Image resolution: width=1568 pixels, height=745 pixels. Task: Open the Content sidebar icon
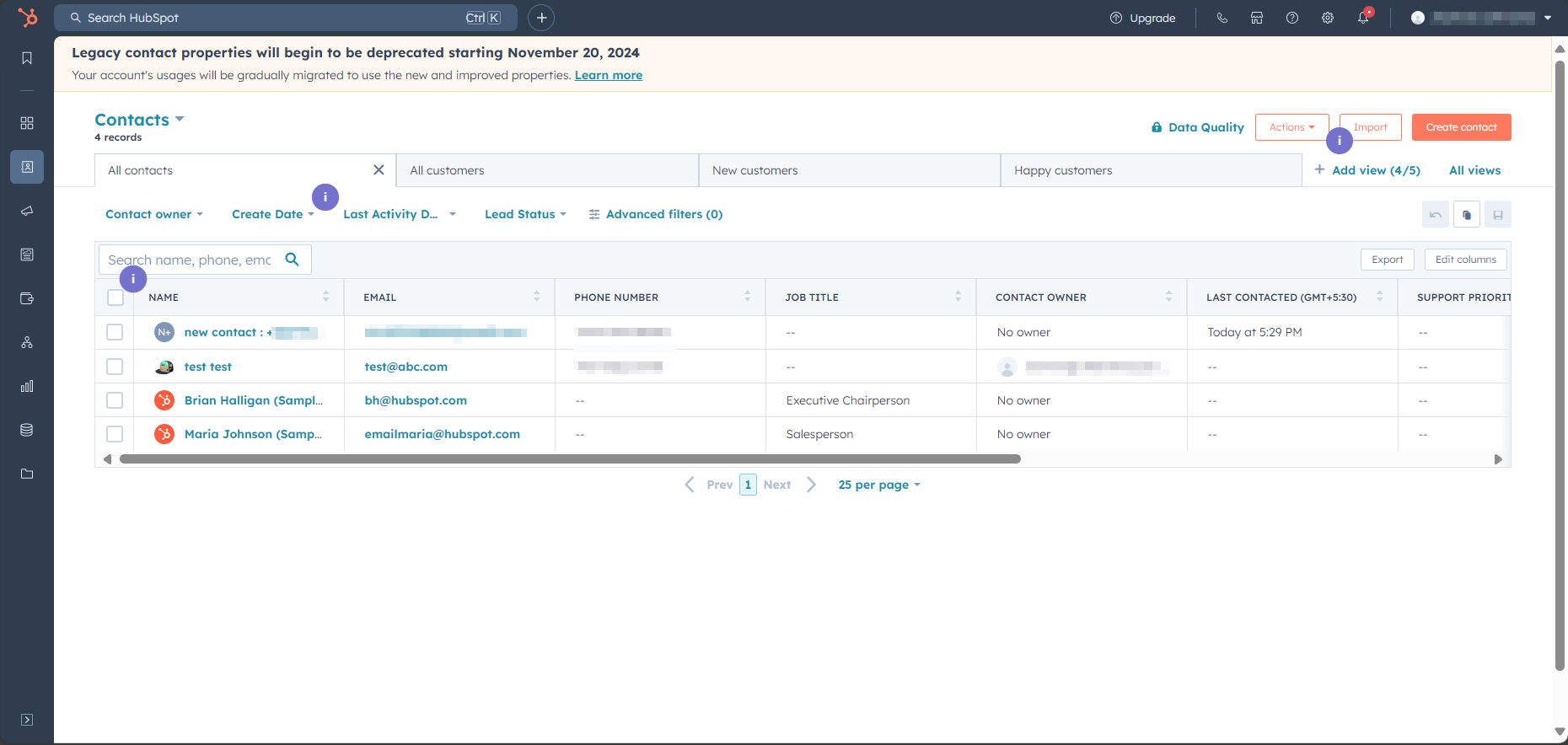(x=27, y=255)
